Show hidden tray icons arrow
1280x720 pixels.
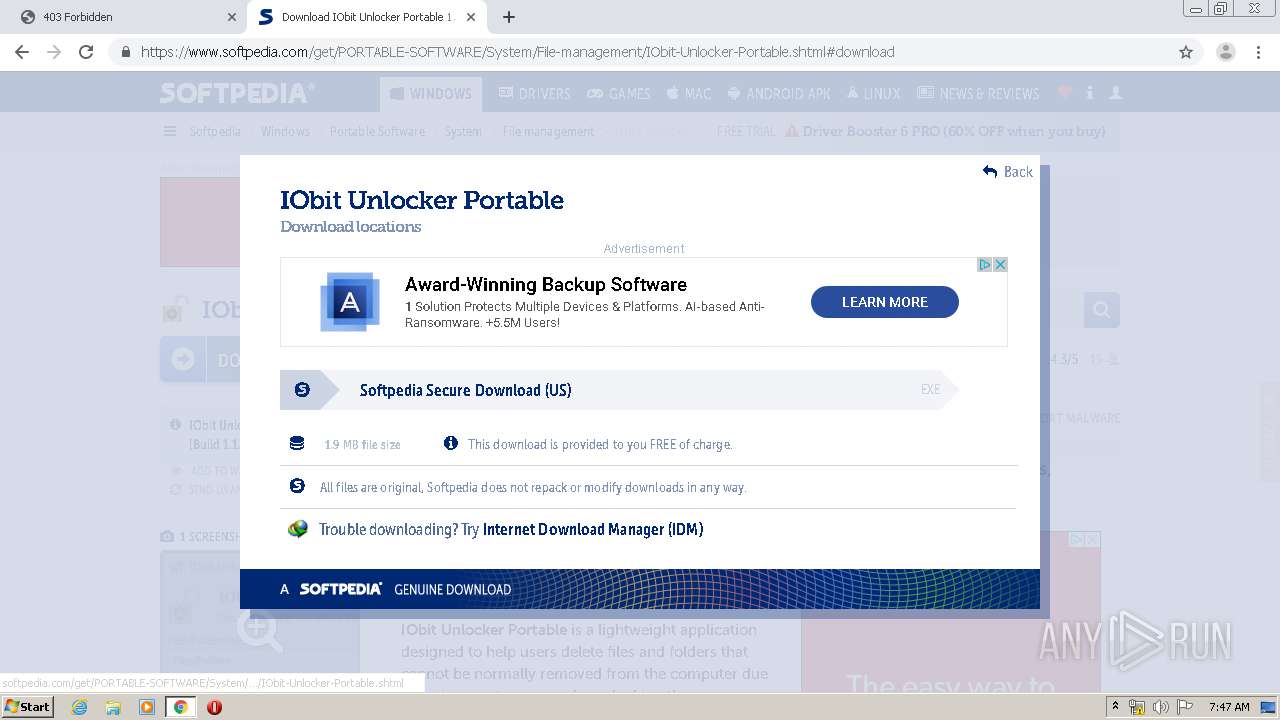tap(1115, 707)
